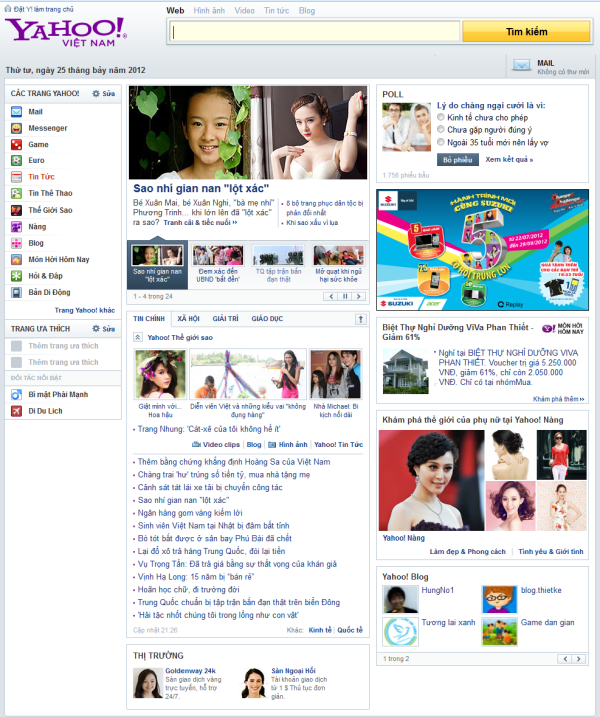Click the Hình ảnh picture icon
This screenshot has height=717, width=600.
click(272, 444)
